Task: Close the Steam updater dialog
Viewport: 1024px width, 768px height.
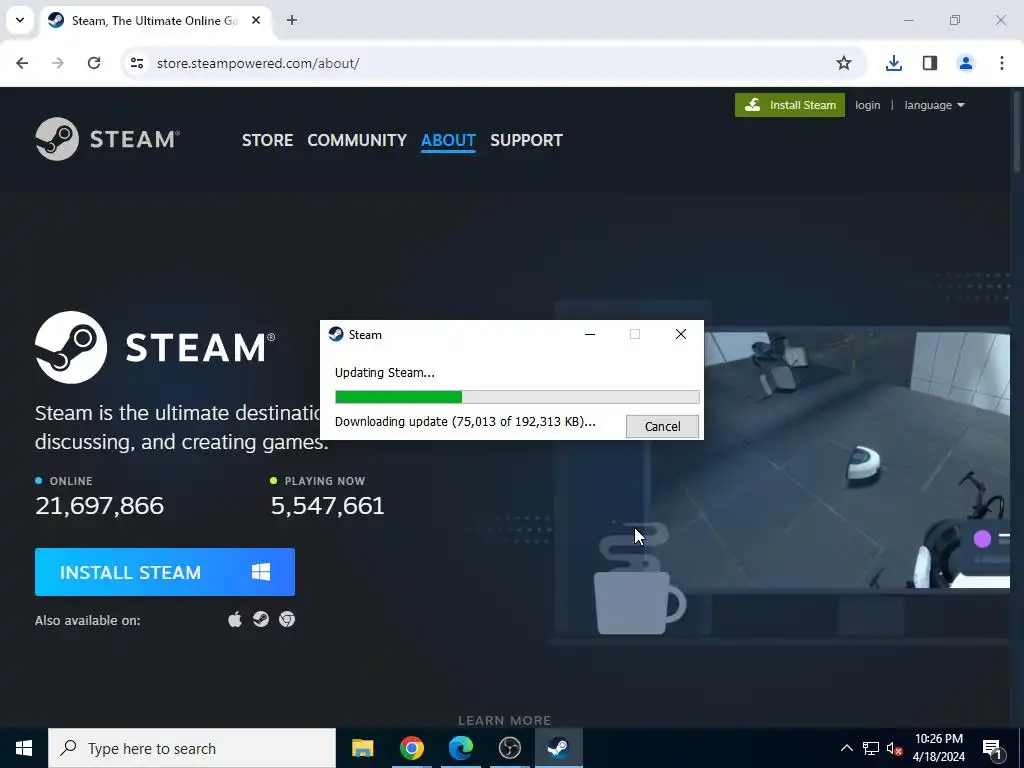Action: [x=680, y=334]
